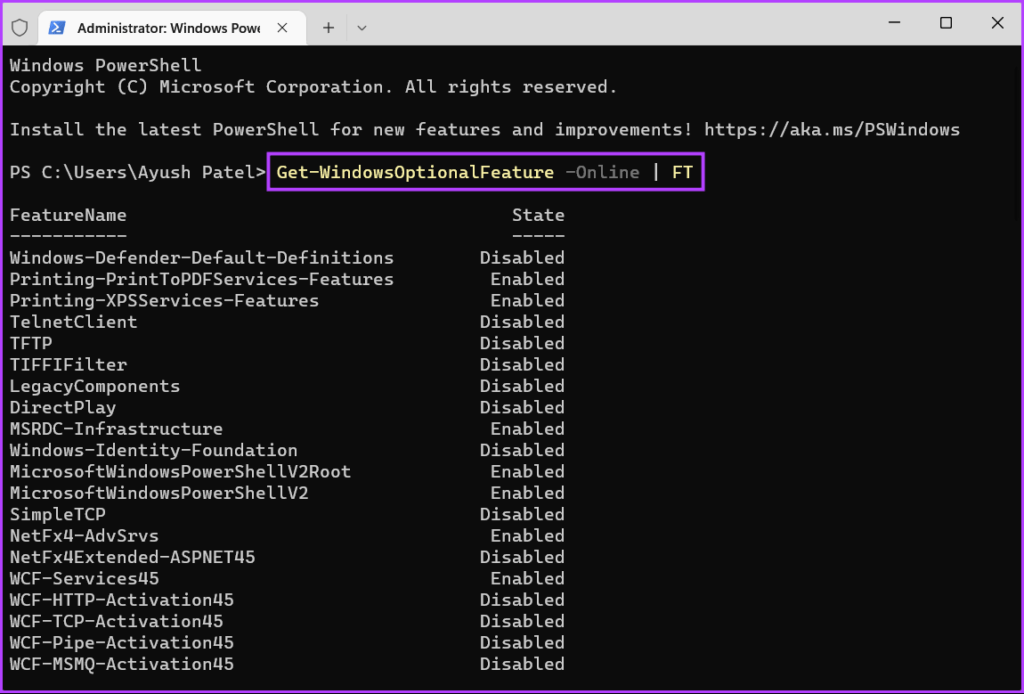Open the aka.ms/PSWindows link
Screen dimensions: 1024x694
click(x=832, y=130)
